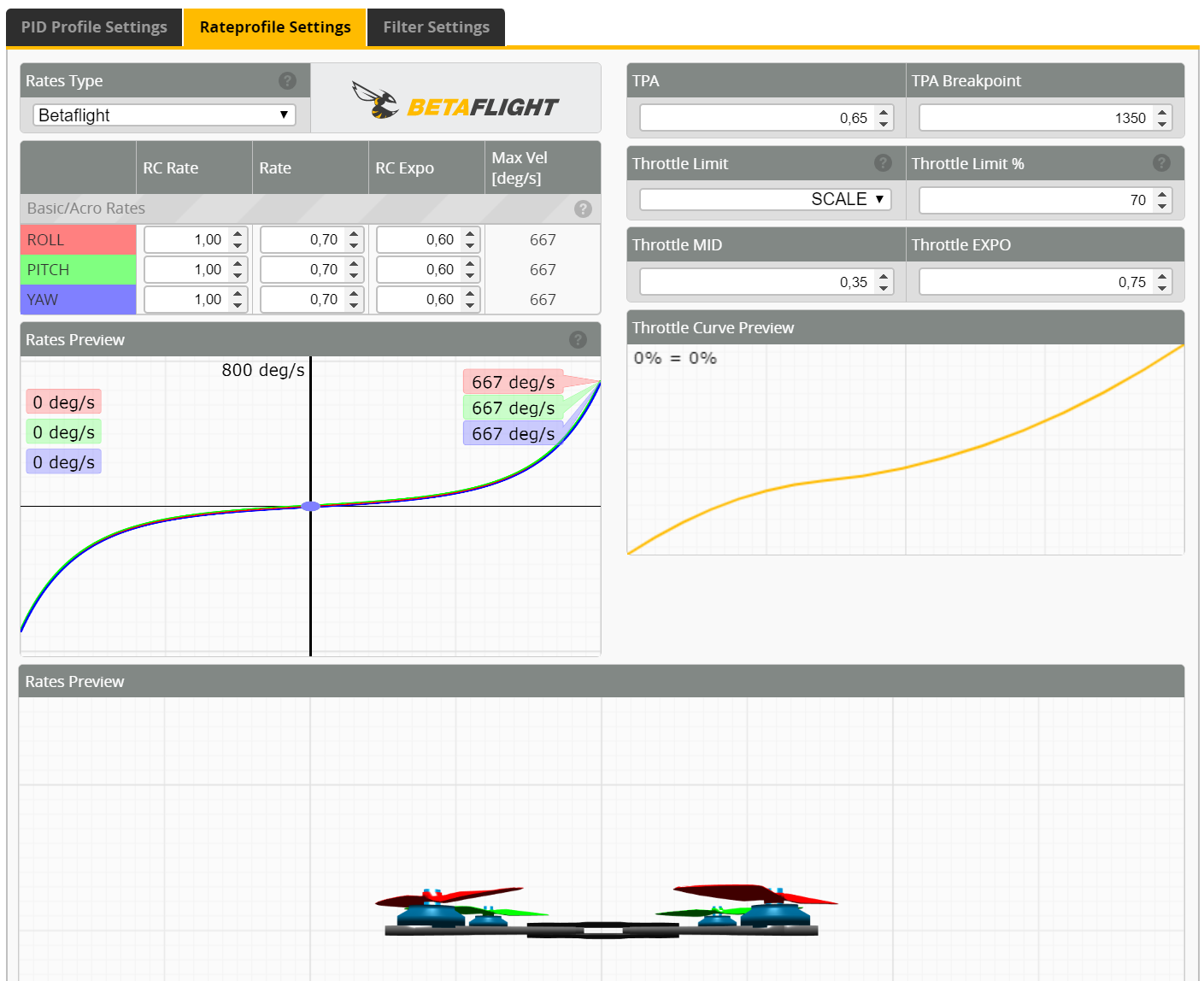Click the quadcopter 3D model preview
Viewport: 1204px width, 981px height.
pos(602,911)
